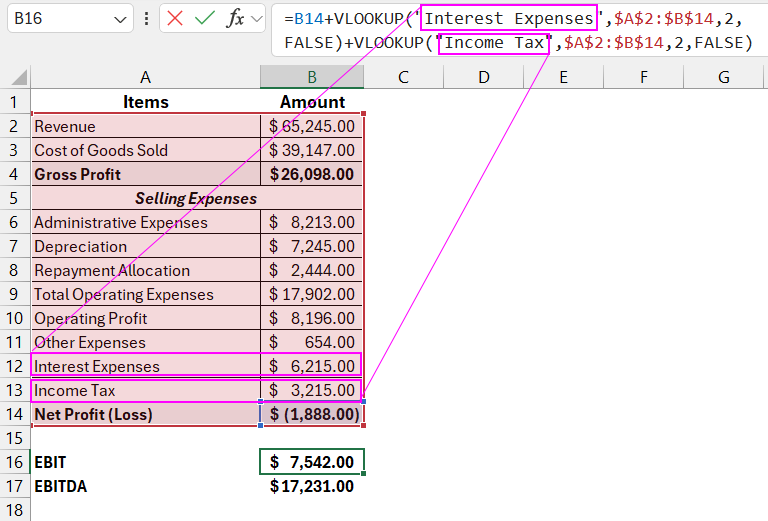This screenshot has width=768, height=521.
Task: Click the 'Amount' header cell
Action: point(312,102)
